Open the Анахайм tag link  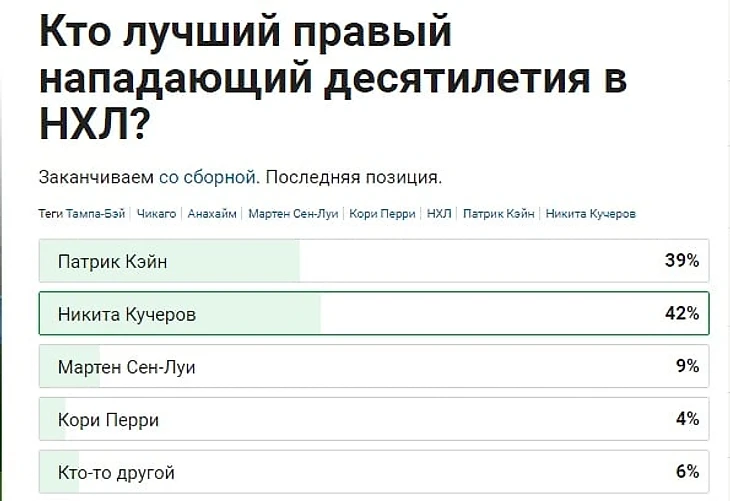click(x=212, y=214)
